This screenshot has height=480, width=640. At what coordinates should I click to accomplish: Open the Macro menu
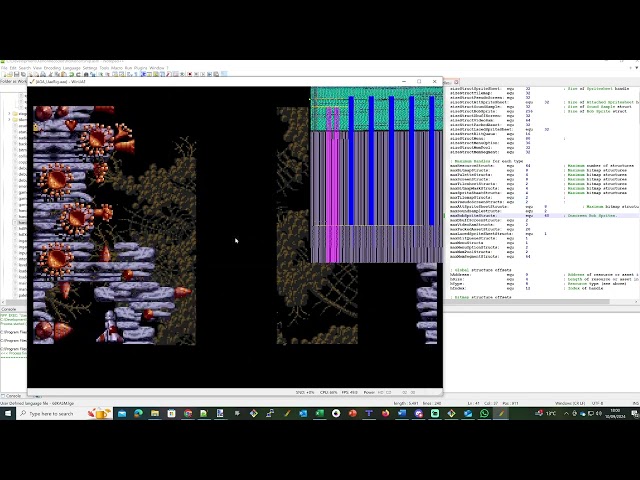tap(117, 68)
